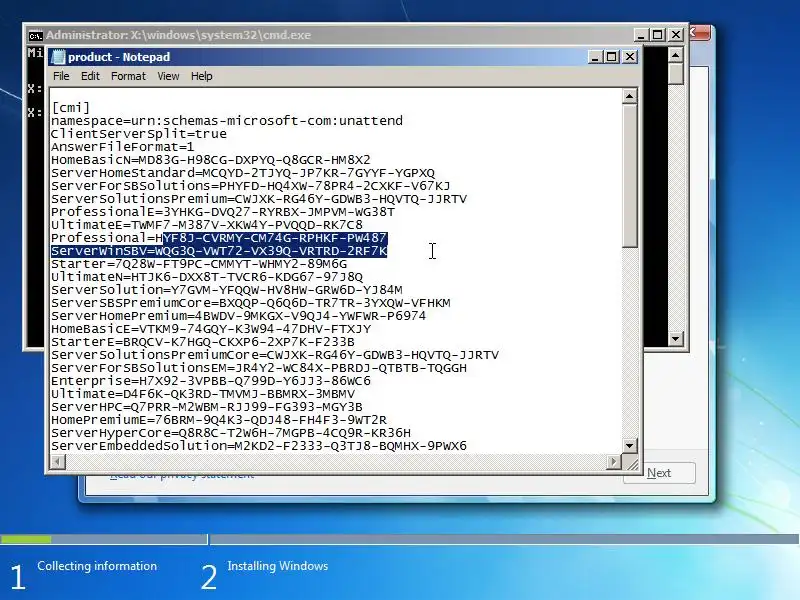Click the Enterprise=H7X92 key line
The width and height of the screenshot is (800, 600).
pos(211,381)
